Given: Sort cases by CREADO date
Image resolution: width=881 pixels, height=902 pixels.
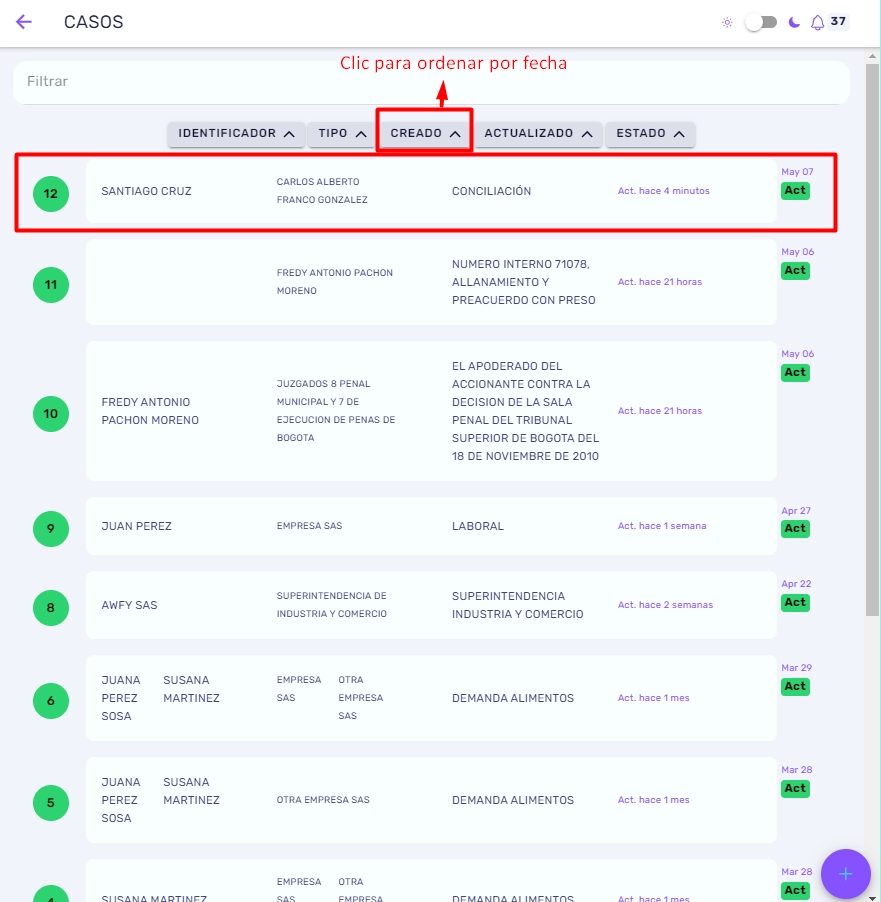Looking at the screenshot, I should click(425, 133).
